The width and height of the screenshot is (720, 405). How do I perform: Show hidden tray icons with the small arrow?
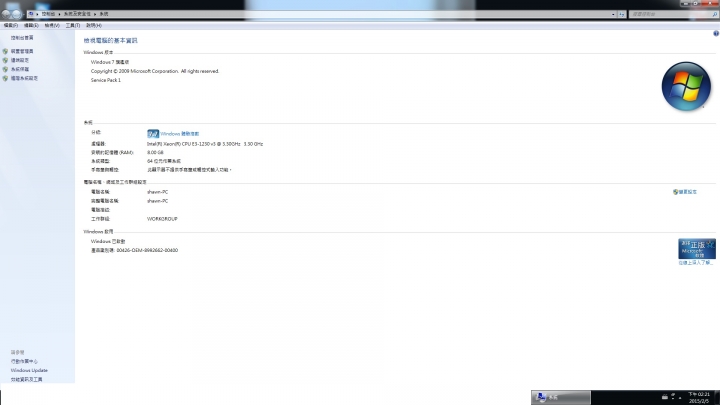680,398
